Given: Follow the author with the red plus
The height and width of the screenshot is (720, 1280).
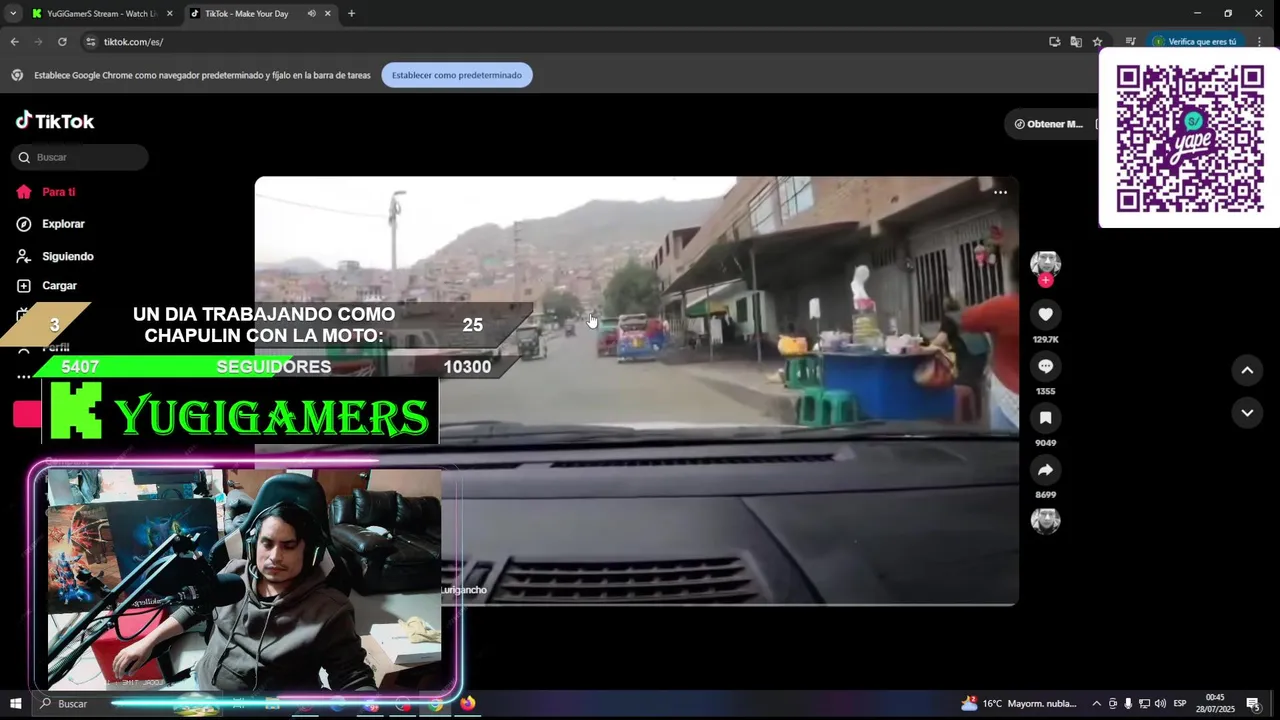Looking at the screenshot, I should click(1045, 281).
